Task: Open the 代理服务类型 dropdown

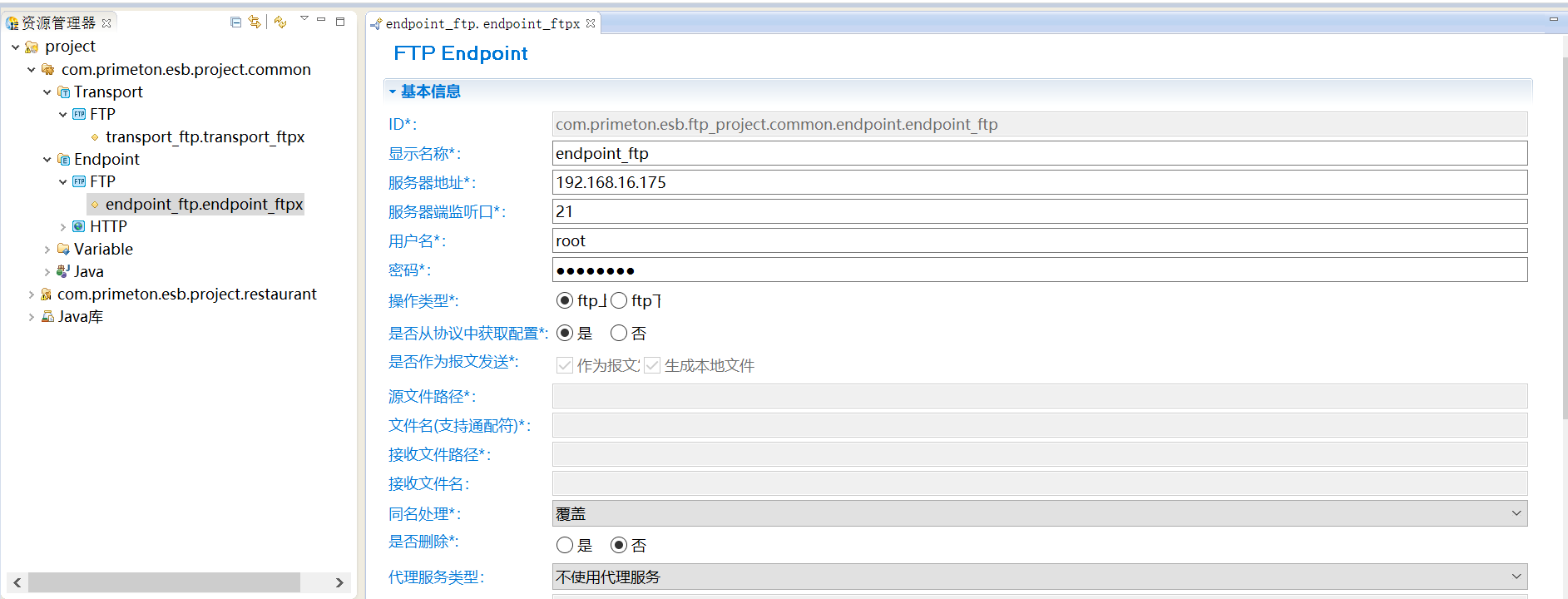Action: pos(1039,577)
